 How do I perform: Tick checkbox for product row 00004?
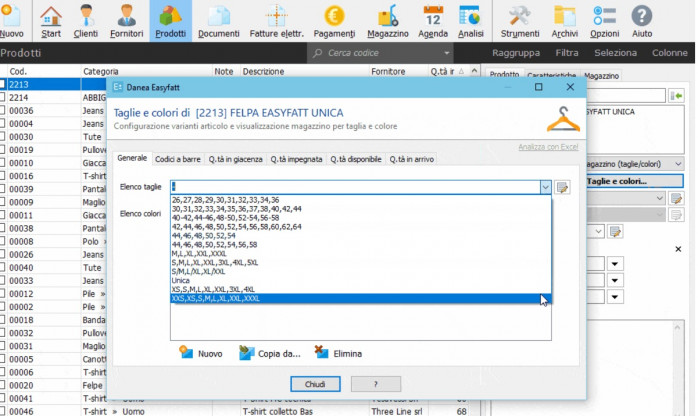point(3,123)
